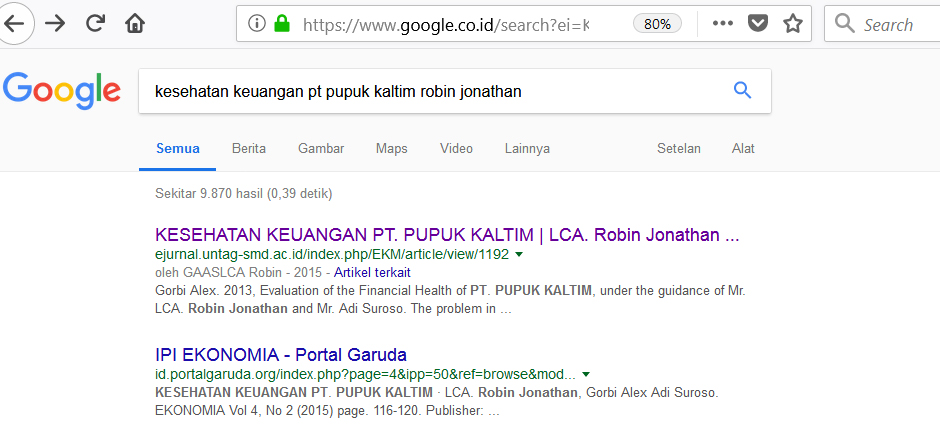Switch to the Gambar tab
The width and height of the screenshot is (940, 443).
click(321, 149)
